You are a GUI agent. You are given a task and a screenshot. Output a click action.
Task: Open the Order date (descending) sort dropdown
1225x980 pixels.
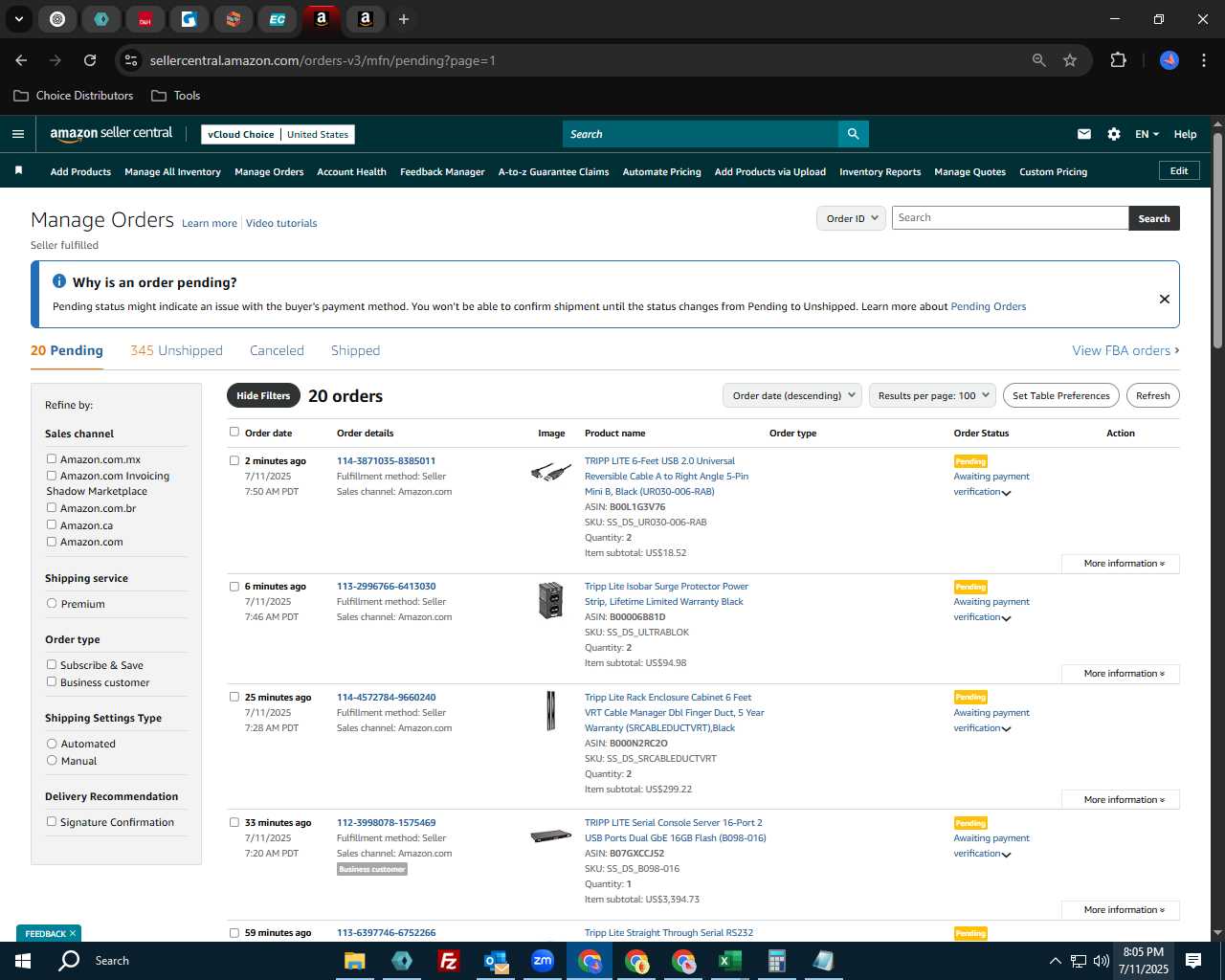(792, 395)
